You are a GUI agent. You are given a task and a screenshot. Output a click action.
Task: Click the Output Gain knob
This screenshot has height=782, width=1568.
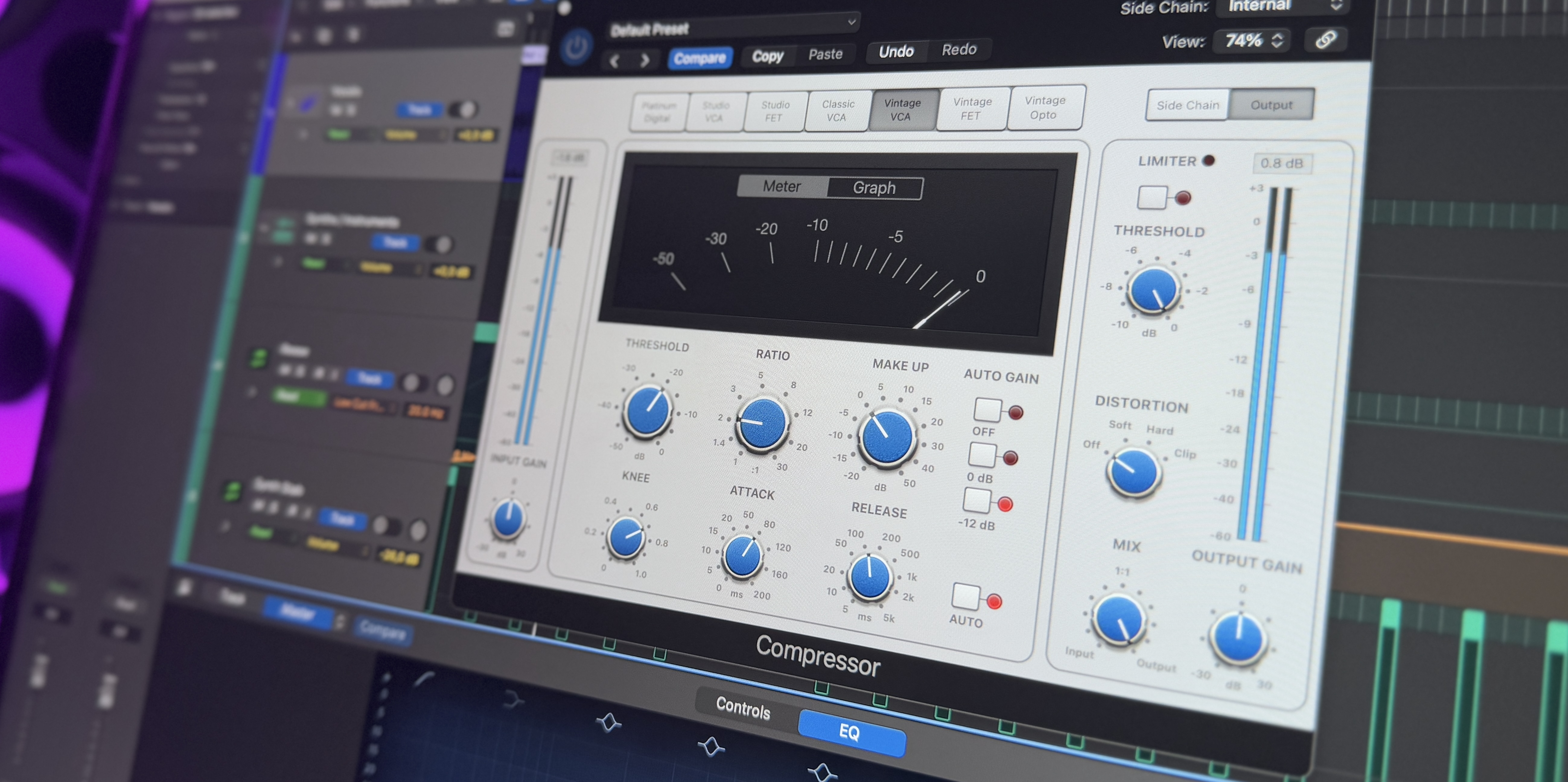(x=1238, y=638)
